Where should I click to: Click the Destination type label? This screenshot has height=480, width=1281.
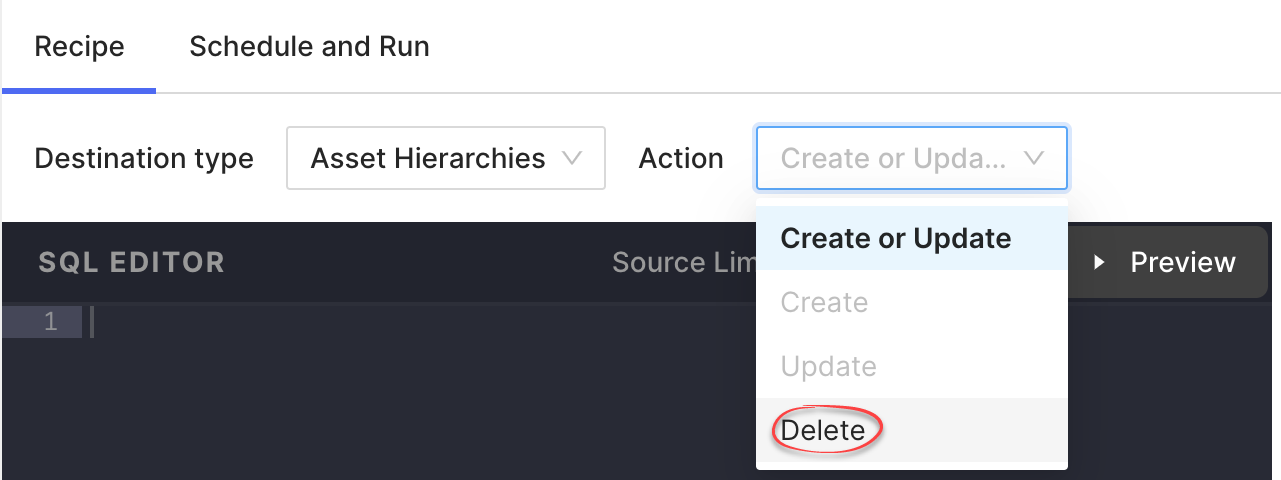coord(144,158)
